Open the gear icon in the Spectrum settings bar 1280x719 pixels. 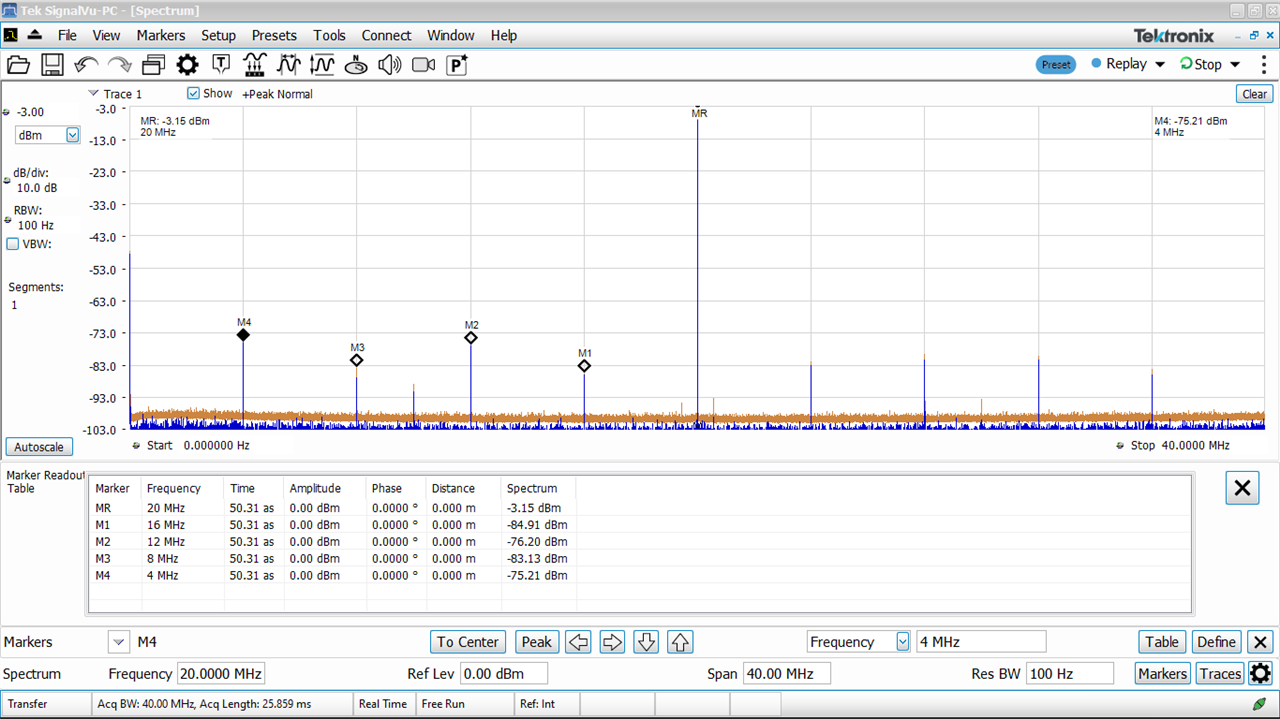coord(1260,673)
